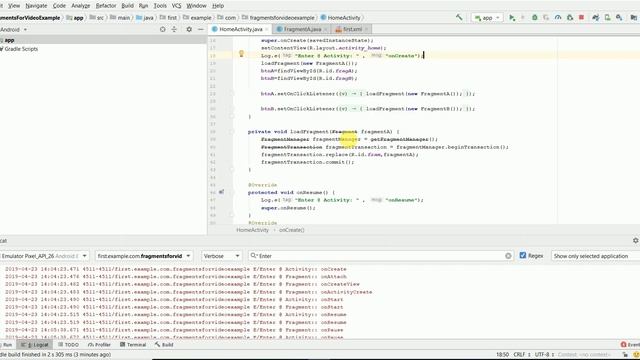Open AVD Manager icon

pyautogui.click(x=607, y=18)
